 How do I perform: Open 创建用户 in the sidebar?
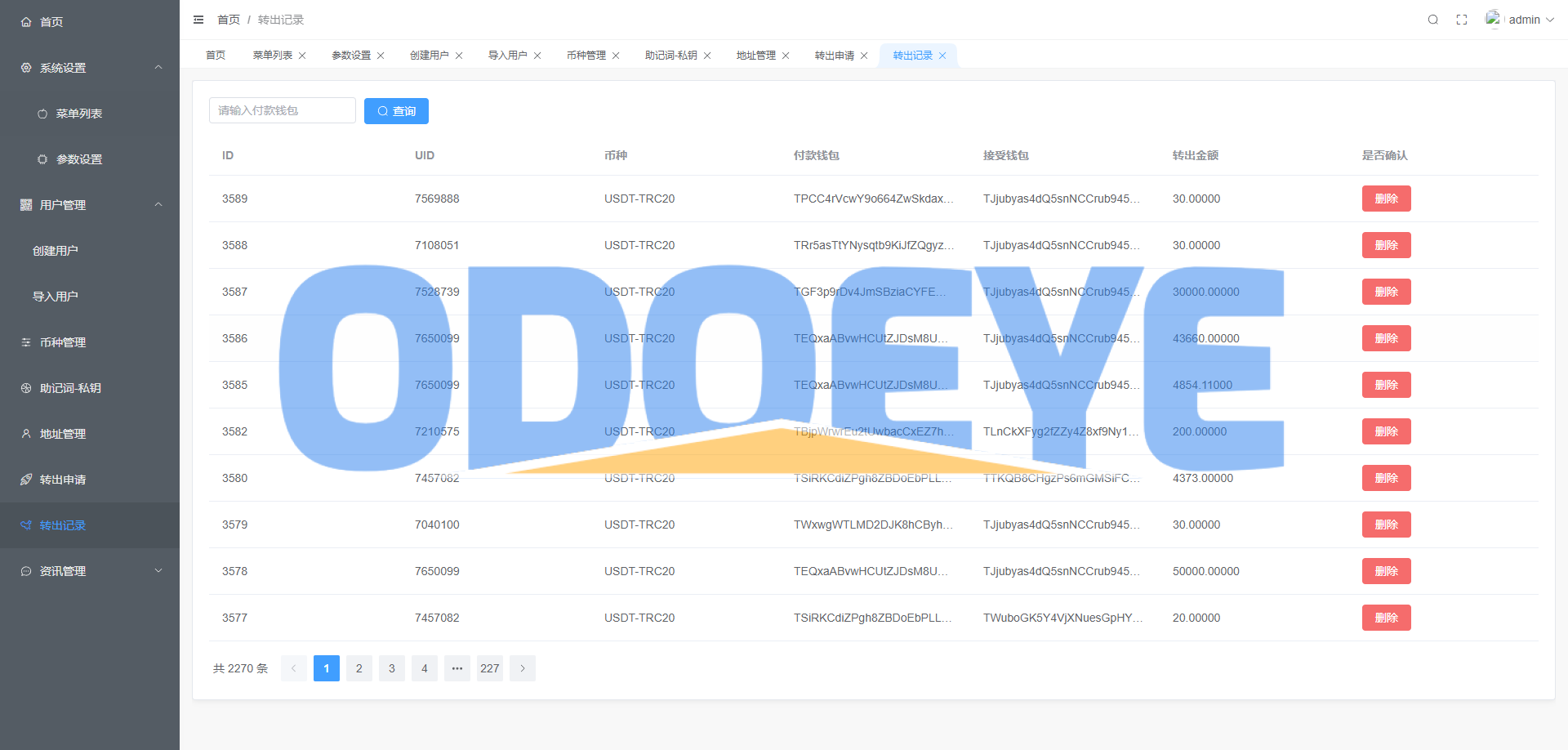coord(90,251)
